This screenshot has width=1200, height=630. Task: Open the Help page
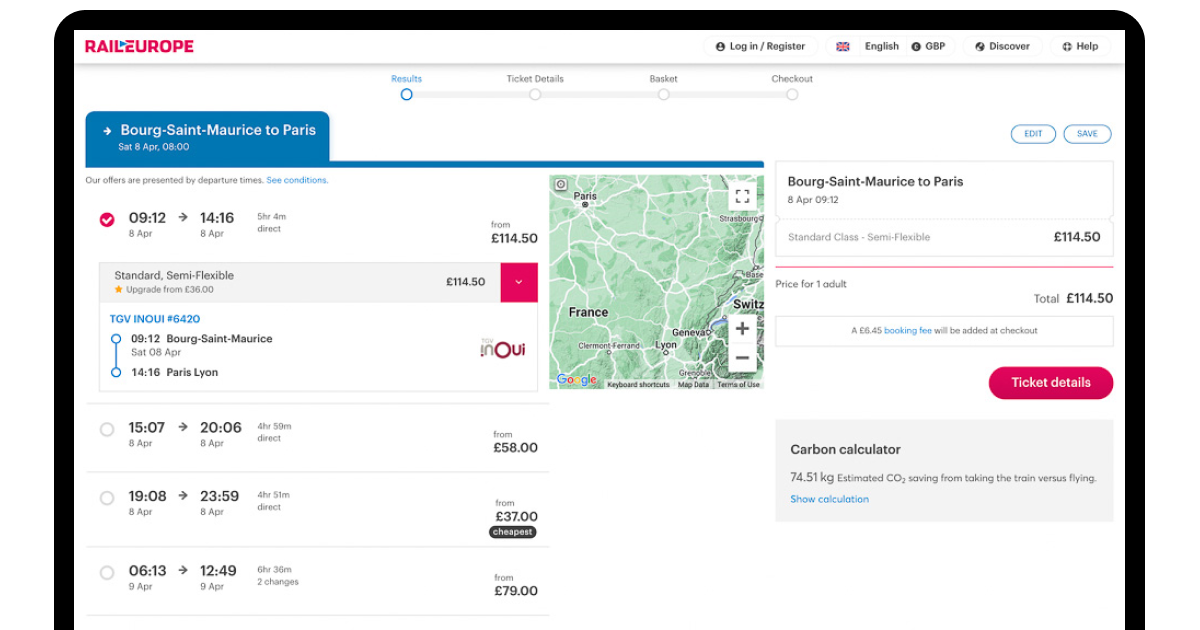pos(1080,46)
